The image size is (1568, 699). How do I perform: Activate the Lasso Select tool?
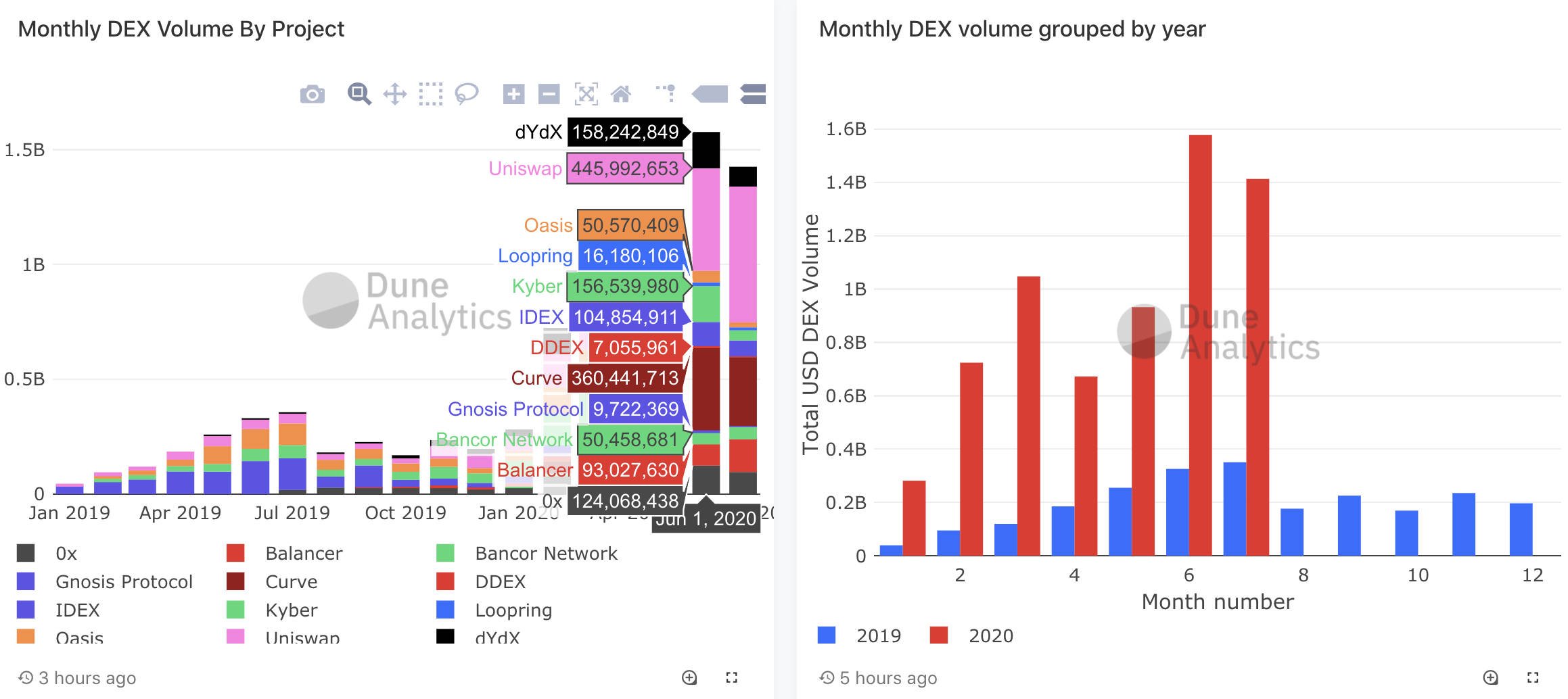point(467,94)
